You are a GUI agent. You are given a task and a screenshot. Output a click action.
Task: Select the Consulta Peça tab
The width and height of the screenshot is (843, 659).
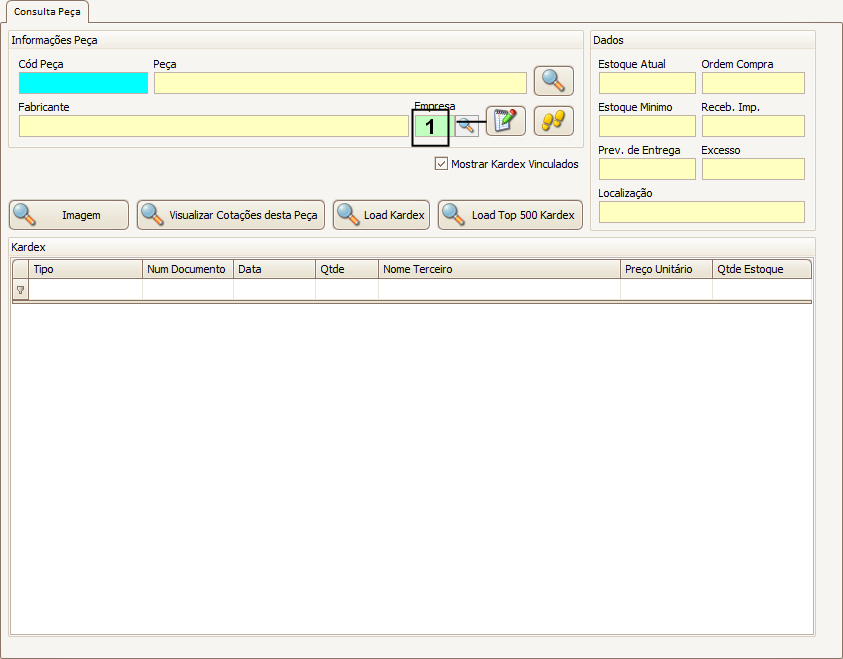pos(46,12)
